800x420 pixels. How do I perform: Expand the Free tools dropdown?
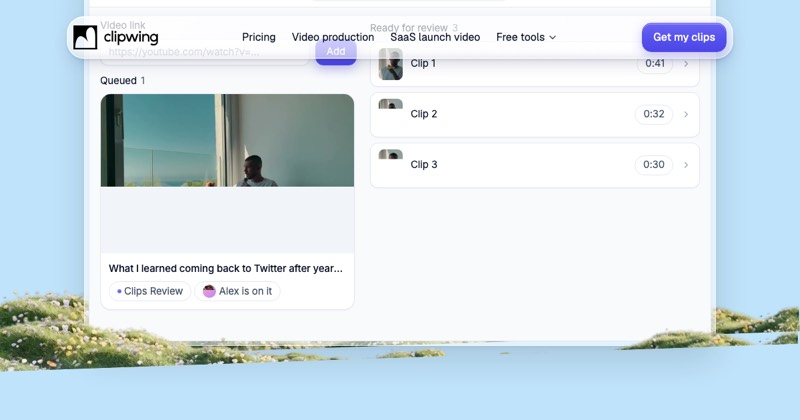click(x=526, y=37)
